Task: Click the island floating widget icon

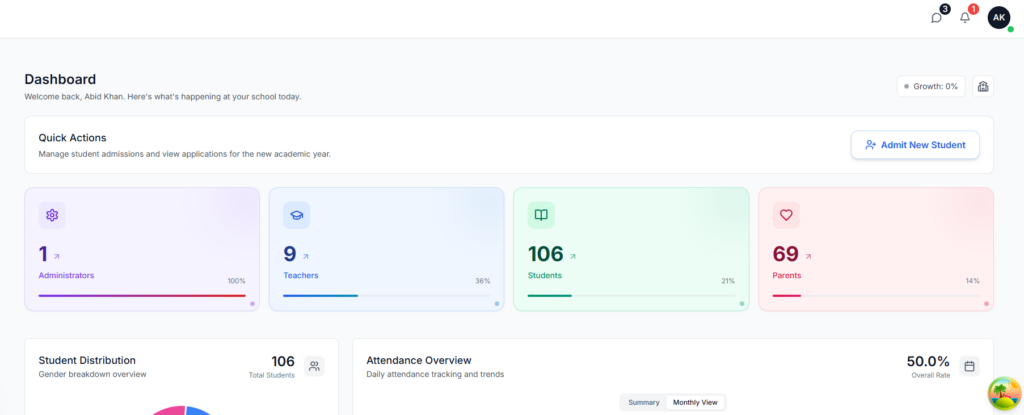Action: 1004,393
